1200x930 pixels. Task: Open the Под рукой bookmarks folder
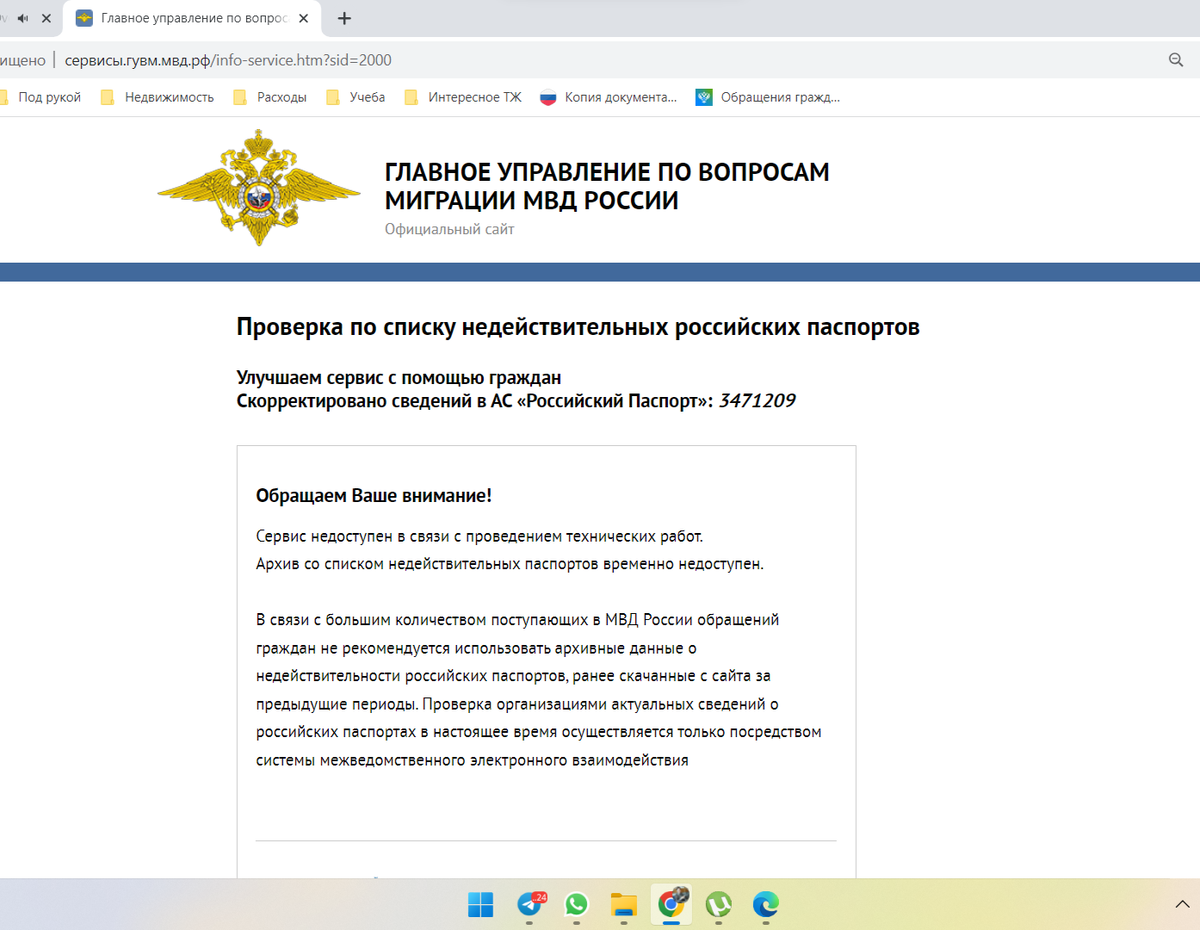point(40,97)
